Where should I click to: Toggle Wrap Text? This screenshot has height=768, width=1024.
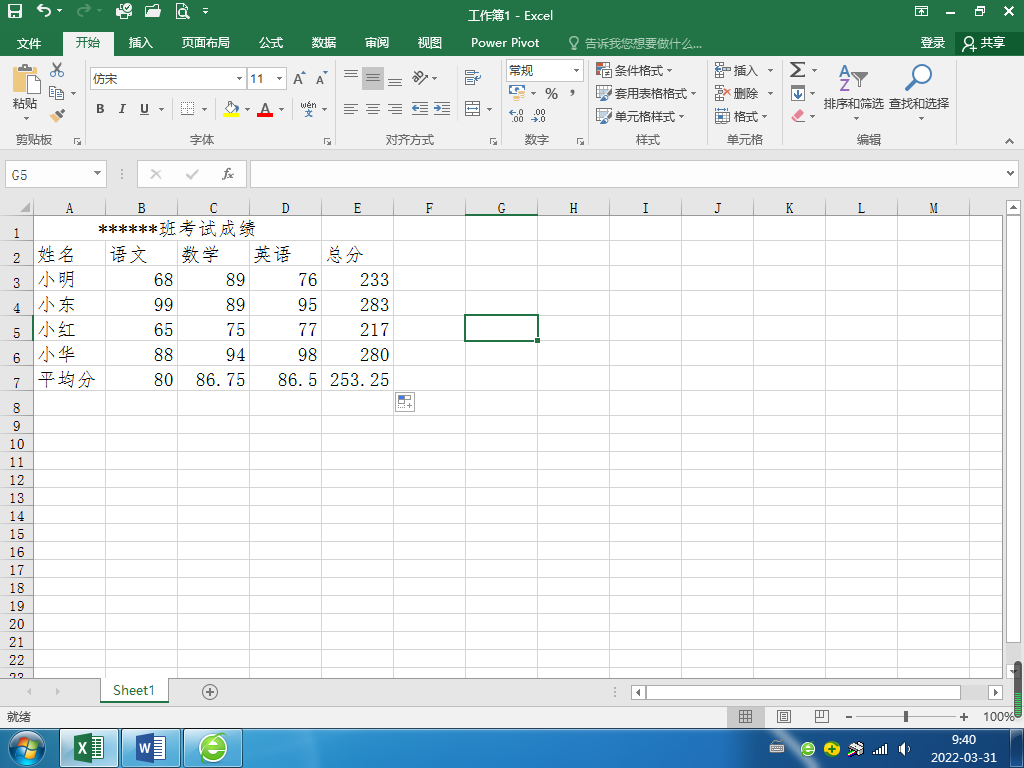point(473,78)
